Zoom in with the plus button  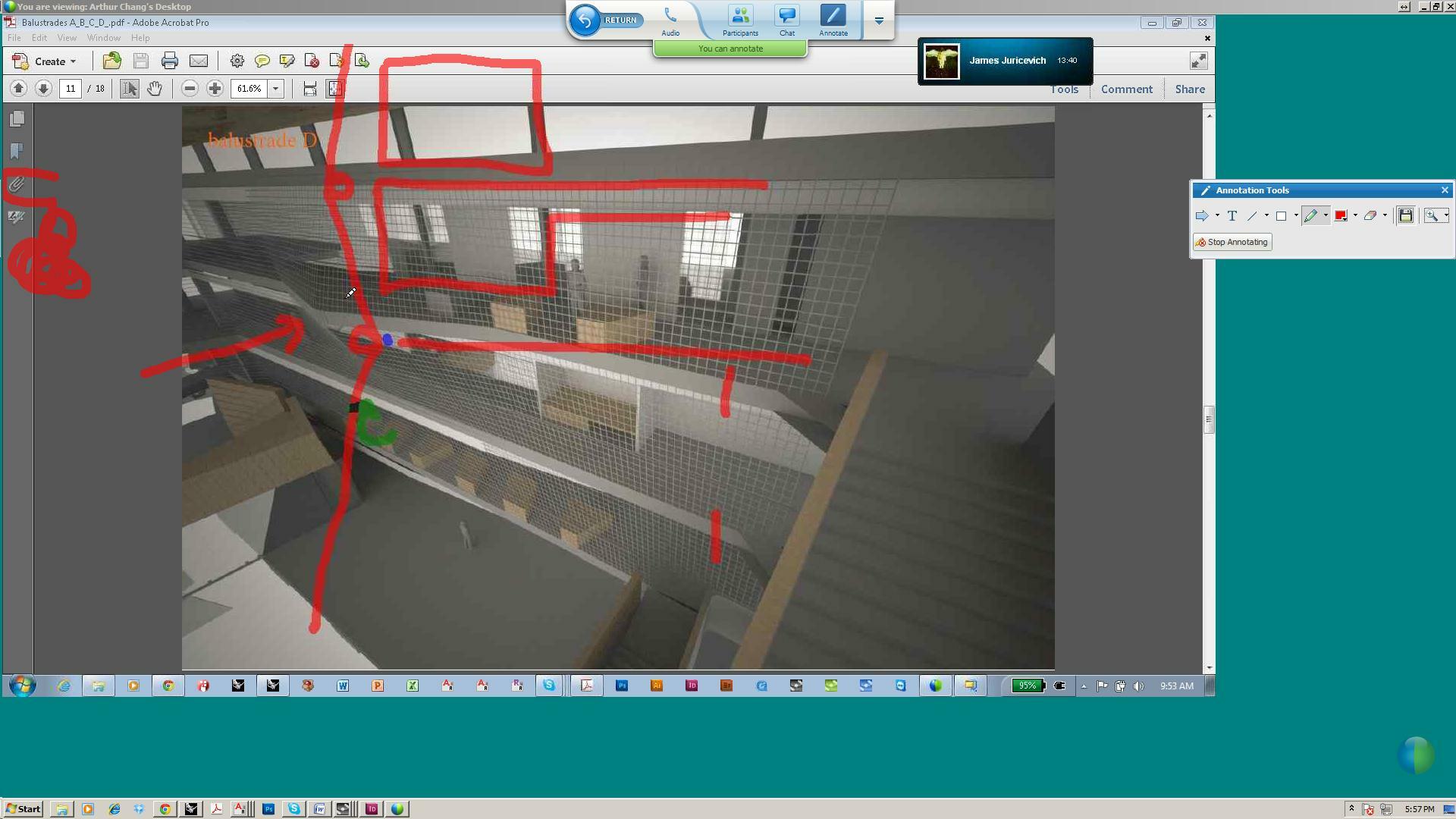pos(215,89)
